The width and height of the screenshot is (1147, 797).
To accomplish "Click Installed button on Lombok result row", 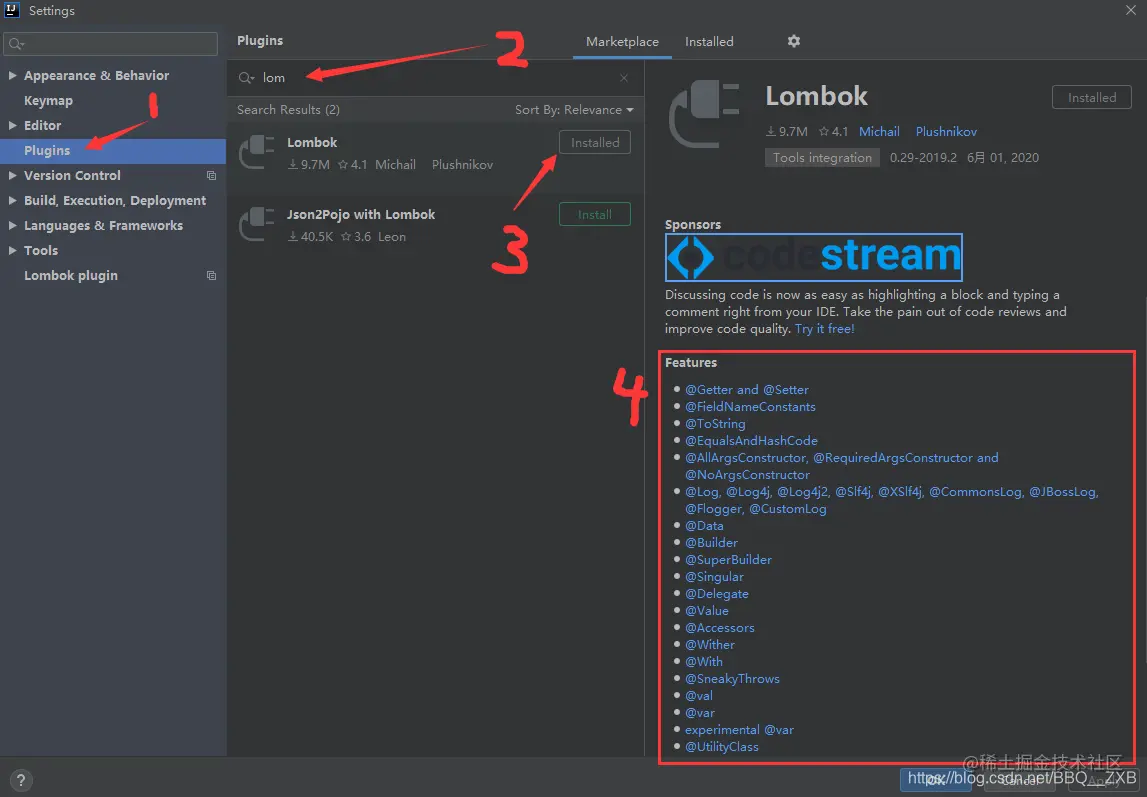I will 595,143.
